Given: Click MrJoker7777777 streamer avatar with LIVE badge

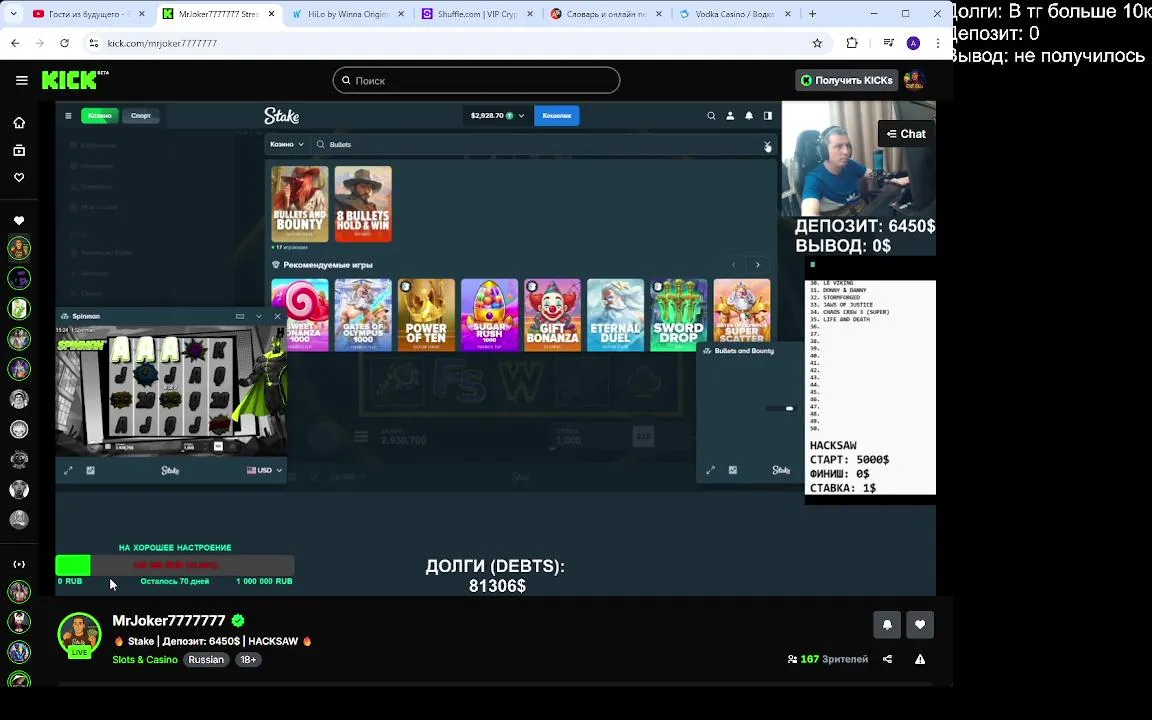Looking at the screenshot, I should (x=79, y=635).
